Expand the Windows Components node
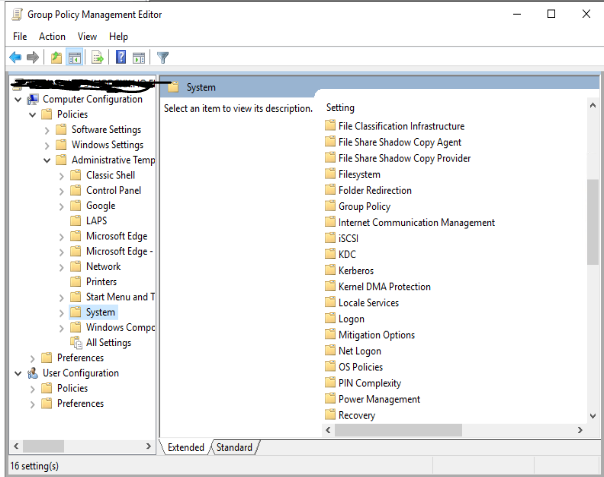This screenshot has height=477, width=604. (x=62, y=328)
